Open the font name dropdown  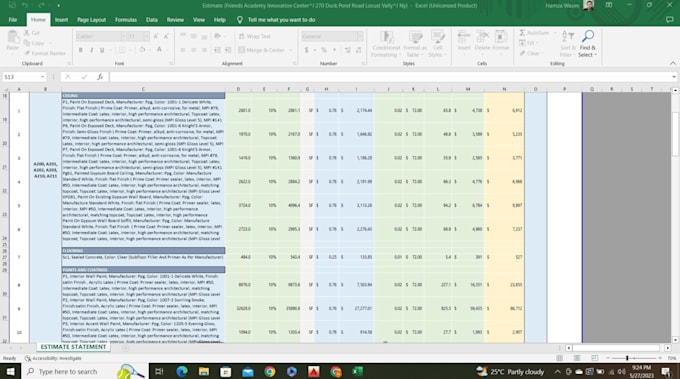click(x=124, y=36)
